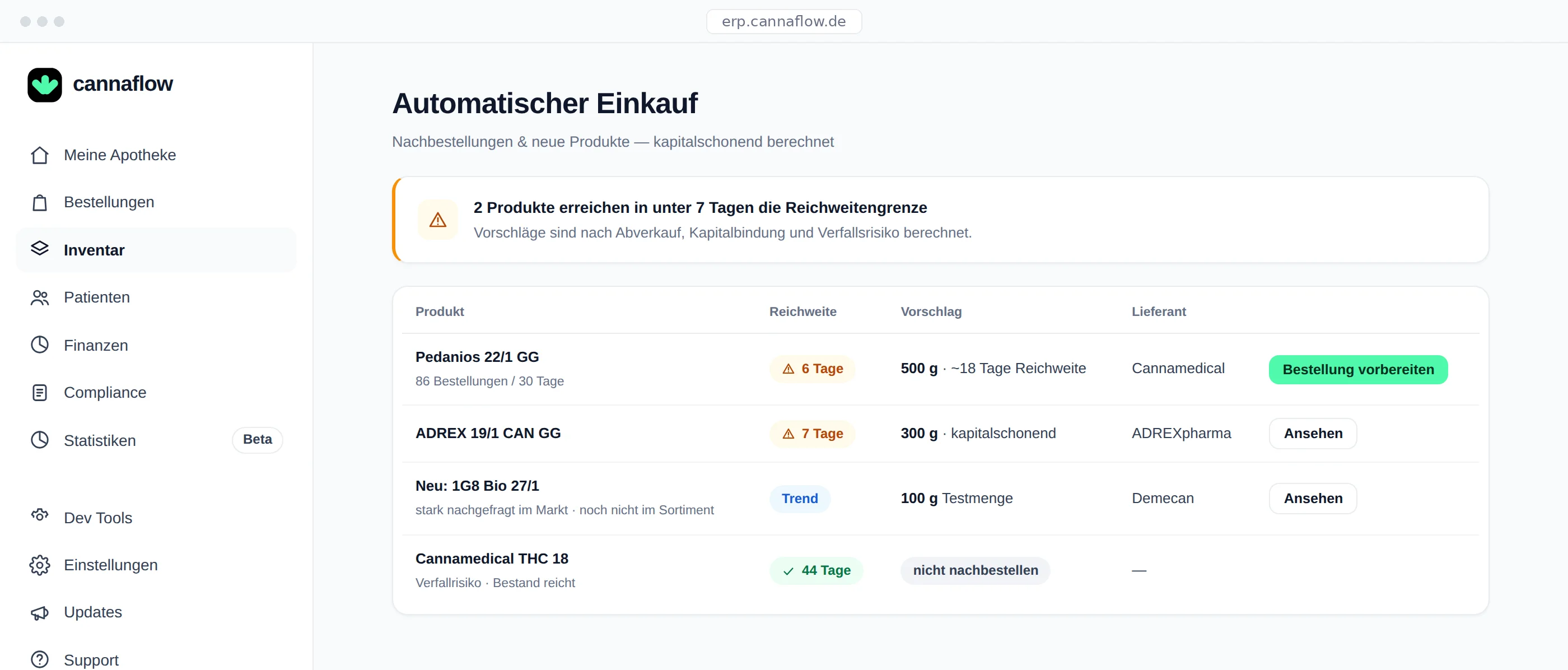Click Verfallrisiko · Bestand reicht subtitle
This screenshot has height=670, width=1568.
pyautogui.click(x=495, y=583)
